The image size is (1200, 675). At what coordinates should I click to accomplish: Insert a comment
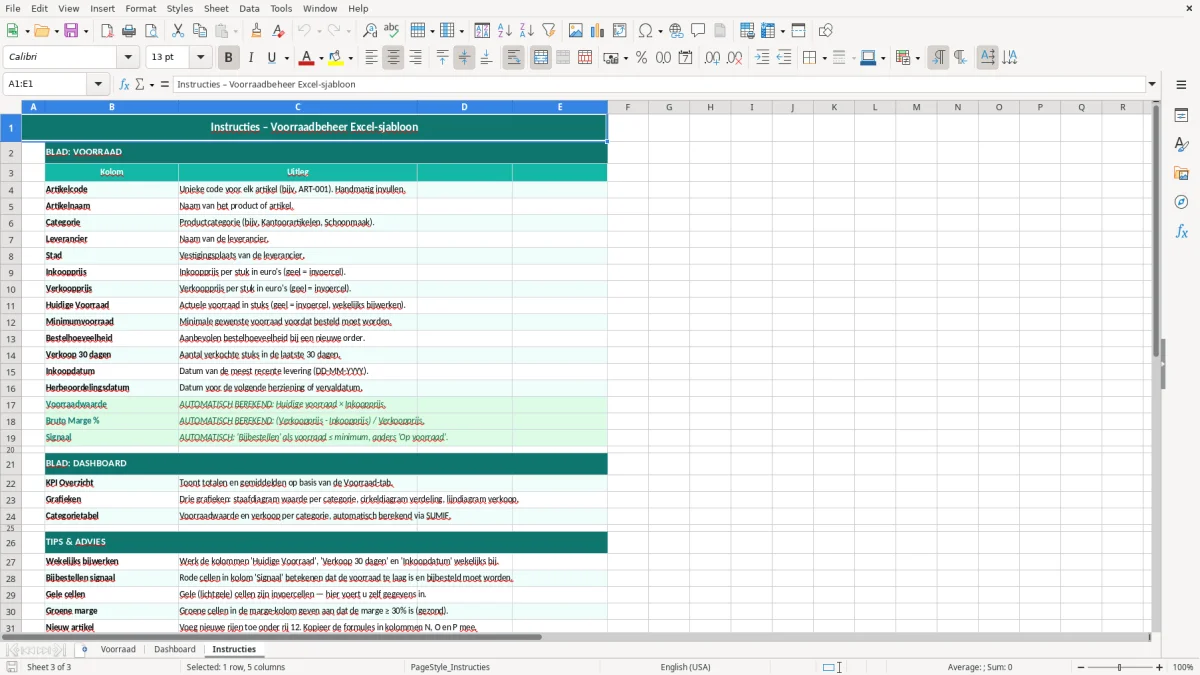tap(698, 31)
